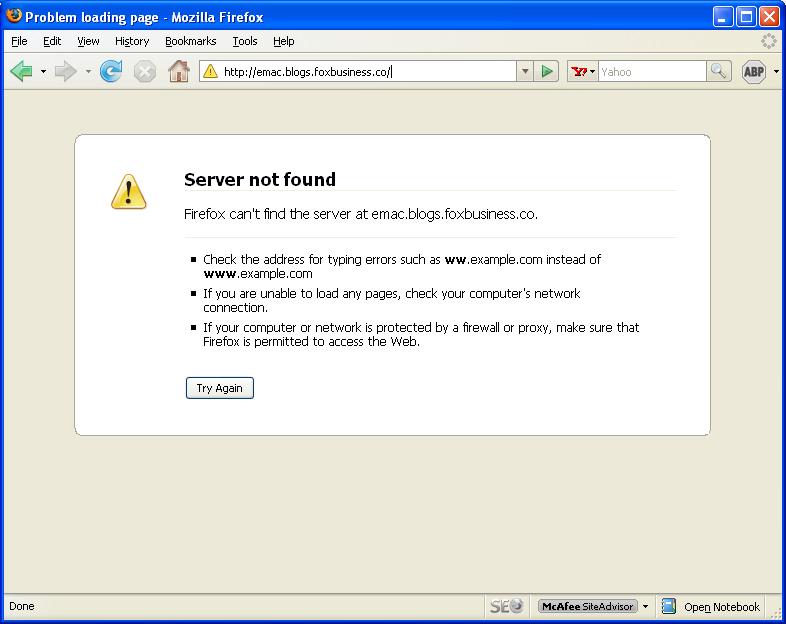The height and width of the screenshot is (624, 786).
Task: Open the Back history dropdown arrow
Action: click(43, 72)
